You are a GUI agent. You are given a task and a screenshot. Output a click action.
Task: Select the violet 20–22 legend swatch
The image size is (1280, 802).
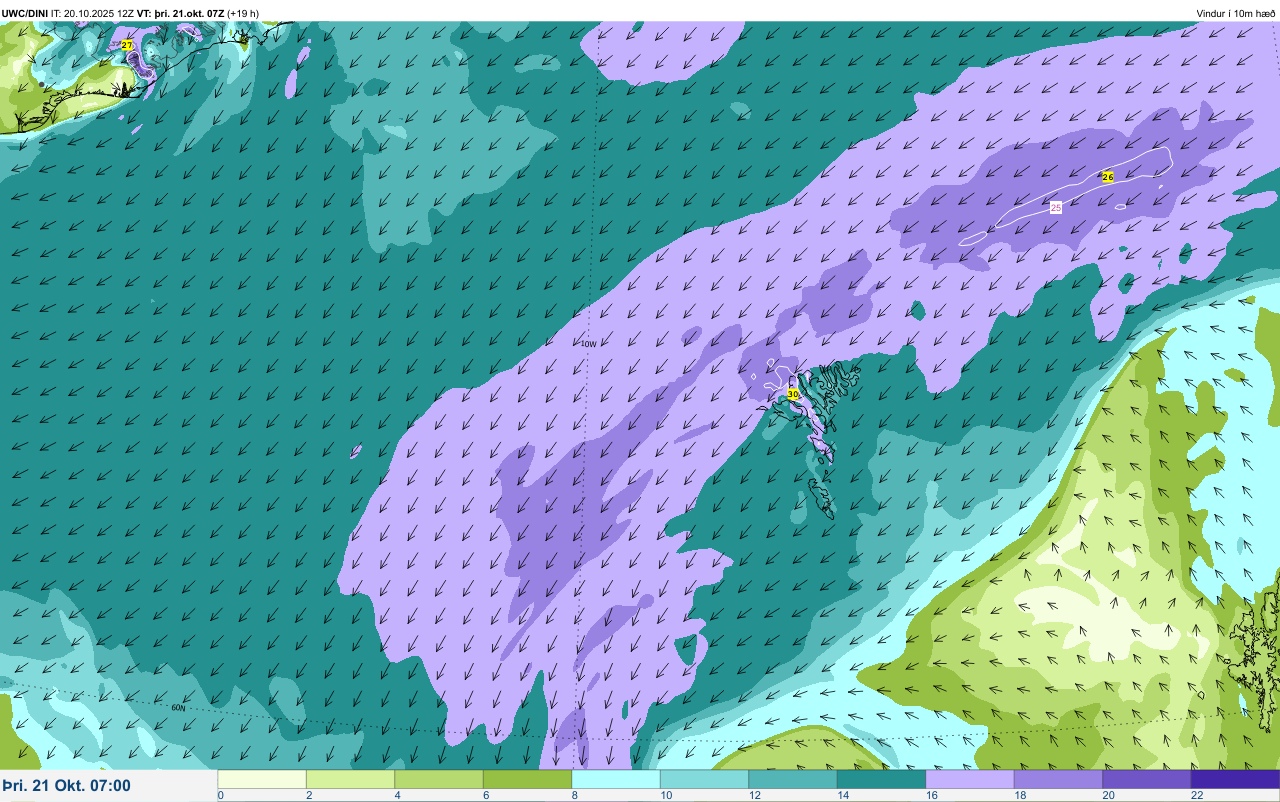[x=1147, y=779]
